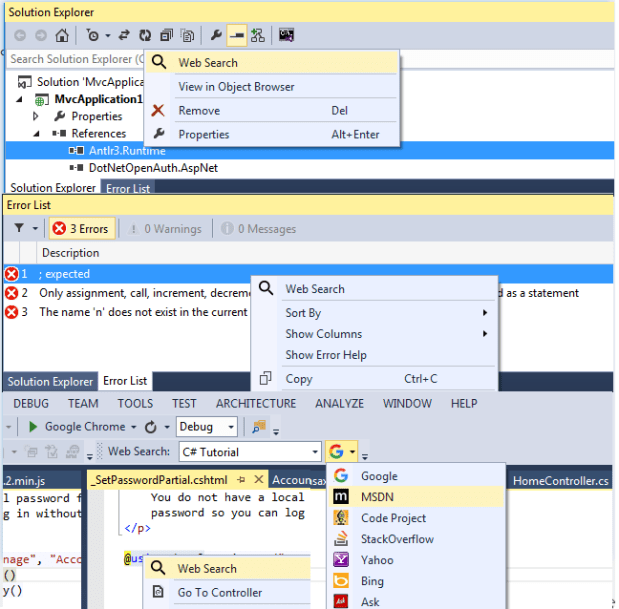Viewport: 619px width, 609px height.
Task: Start debugging with Google Chrome play button
Action: point(33,427)
